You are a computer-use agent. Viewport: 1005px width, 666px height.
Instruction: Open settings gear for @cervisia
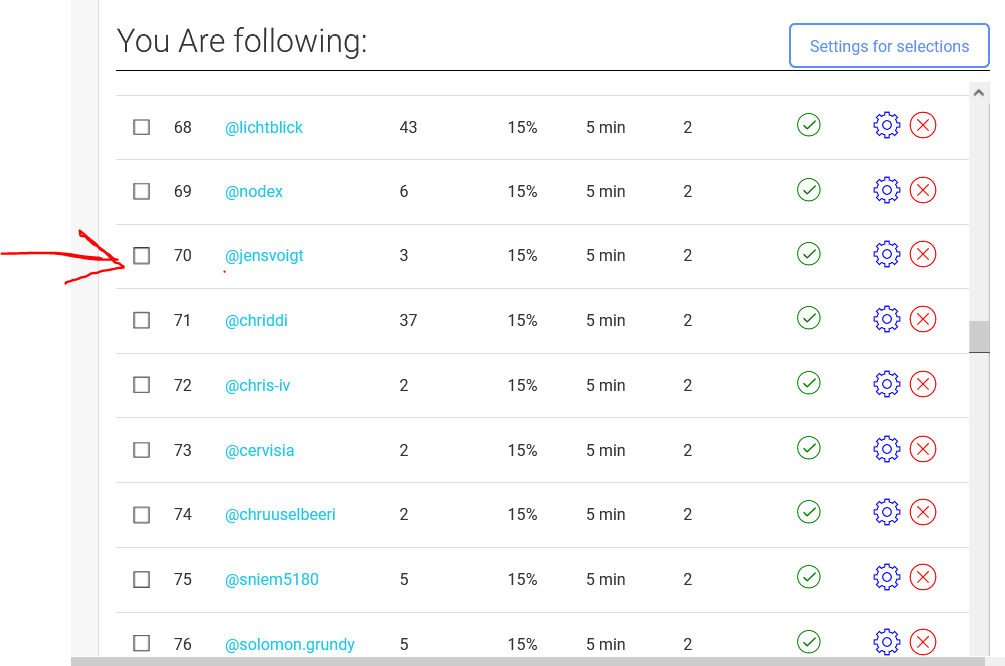886,449
